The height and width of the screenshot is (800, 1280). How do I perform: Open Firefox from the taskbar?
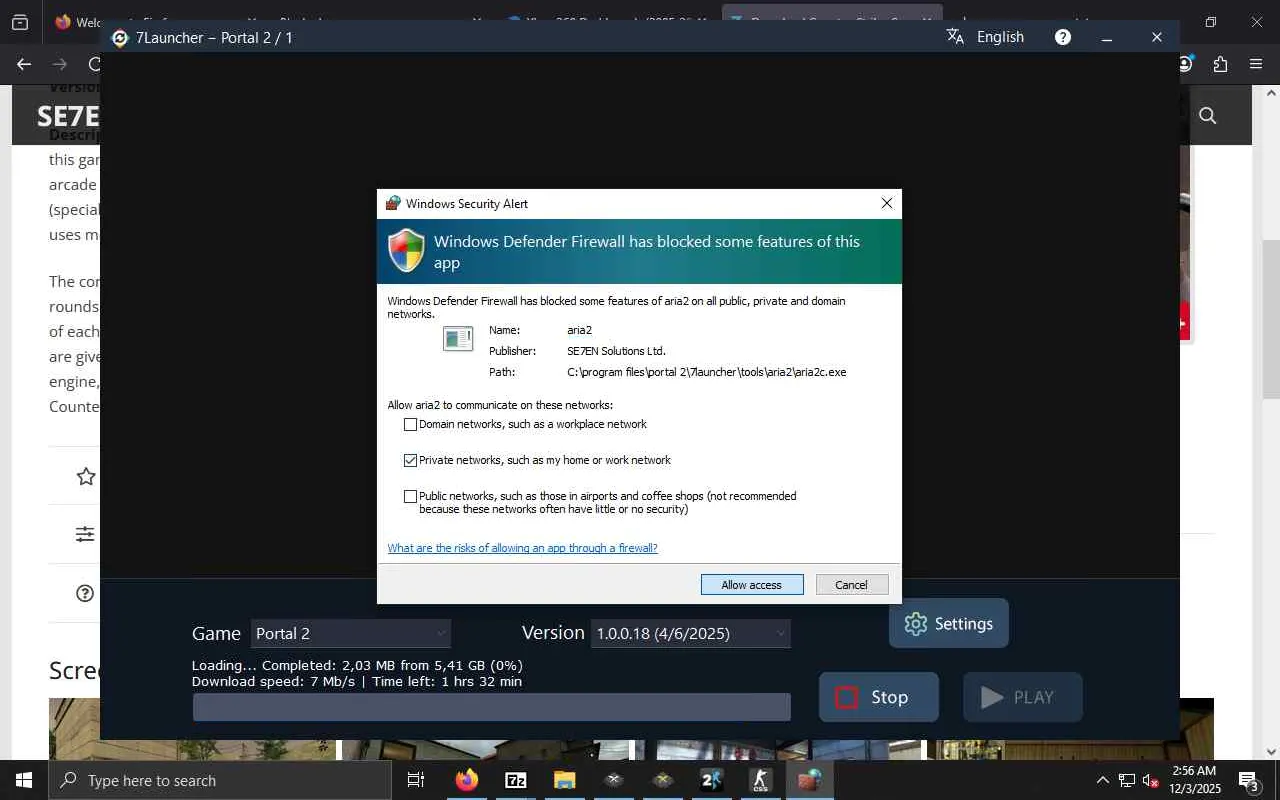point(466,780)
